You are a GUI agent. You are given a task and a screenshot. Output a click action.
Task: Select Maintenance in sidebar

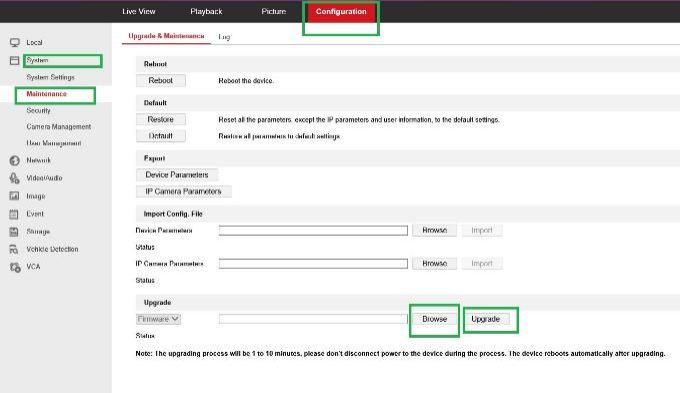46,94
